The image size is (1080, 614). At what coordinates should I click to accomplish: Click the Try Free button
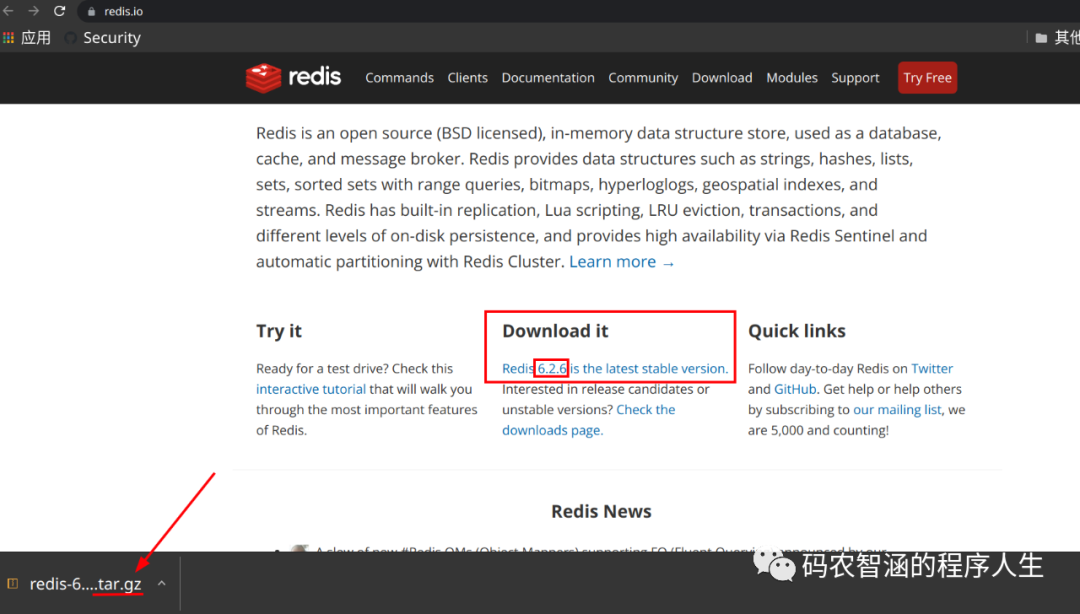[928, 78]
